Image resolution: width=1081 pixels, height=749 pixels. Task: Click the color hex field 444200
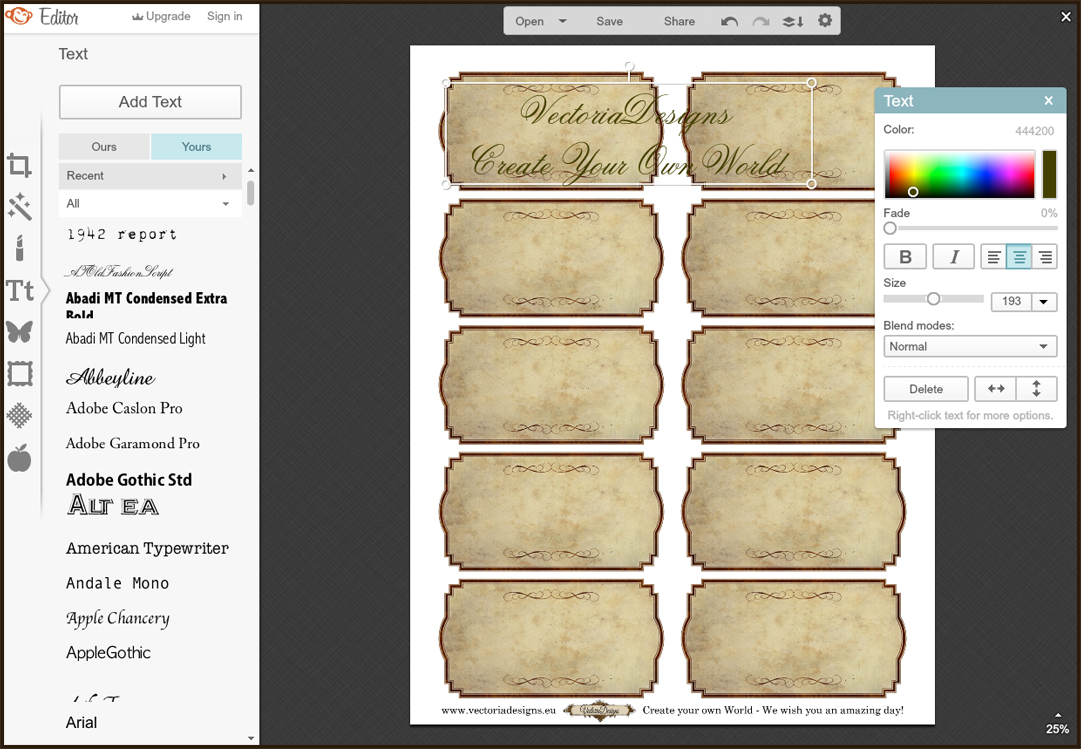(1034, 130)
